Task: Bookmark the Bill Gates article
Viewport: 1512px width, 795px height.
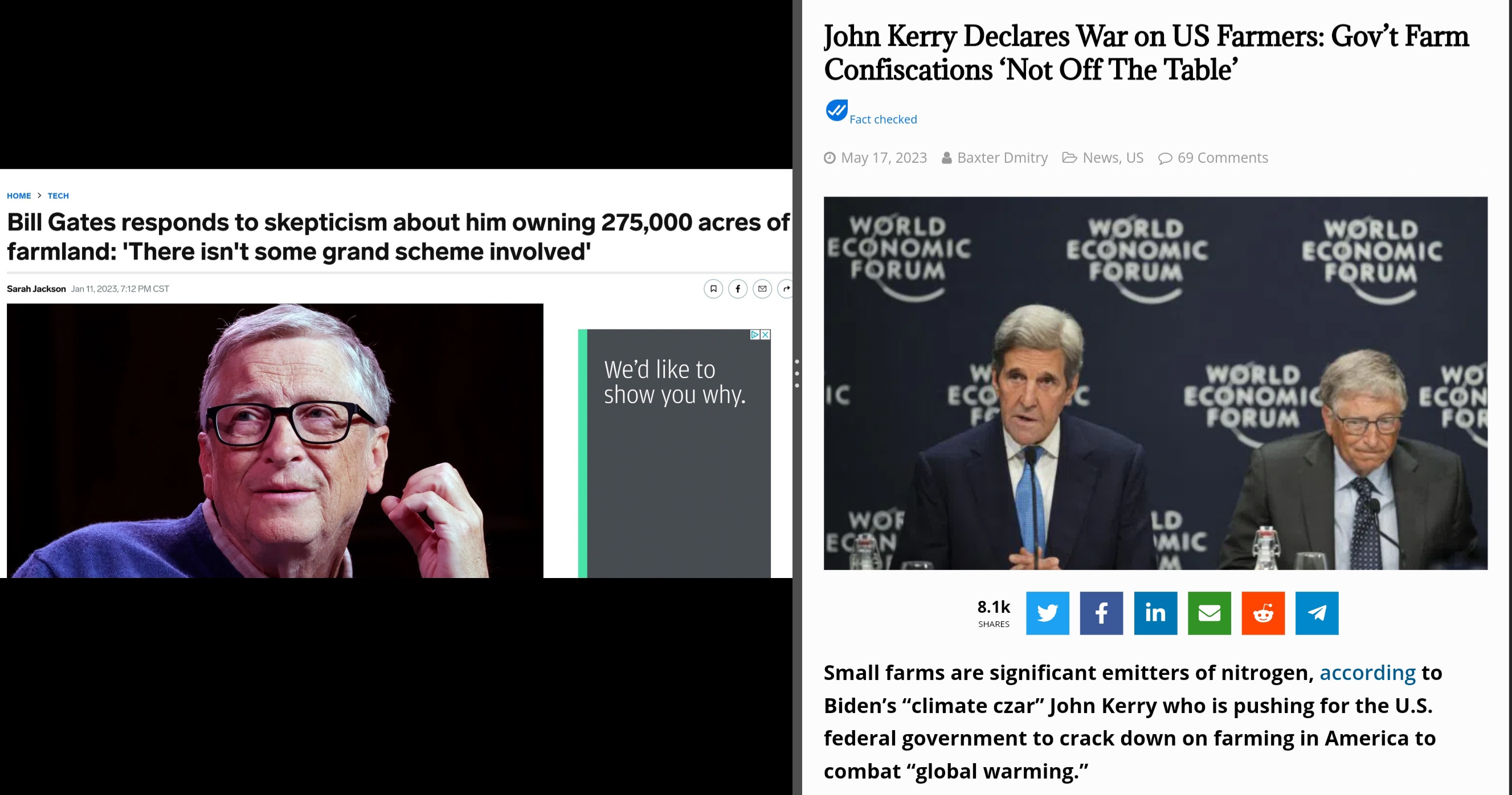Action: (x=713, y=289)
